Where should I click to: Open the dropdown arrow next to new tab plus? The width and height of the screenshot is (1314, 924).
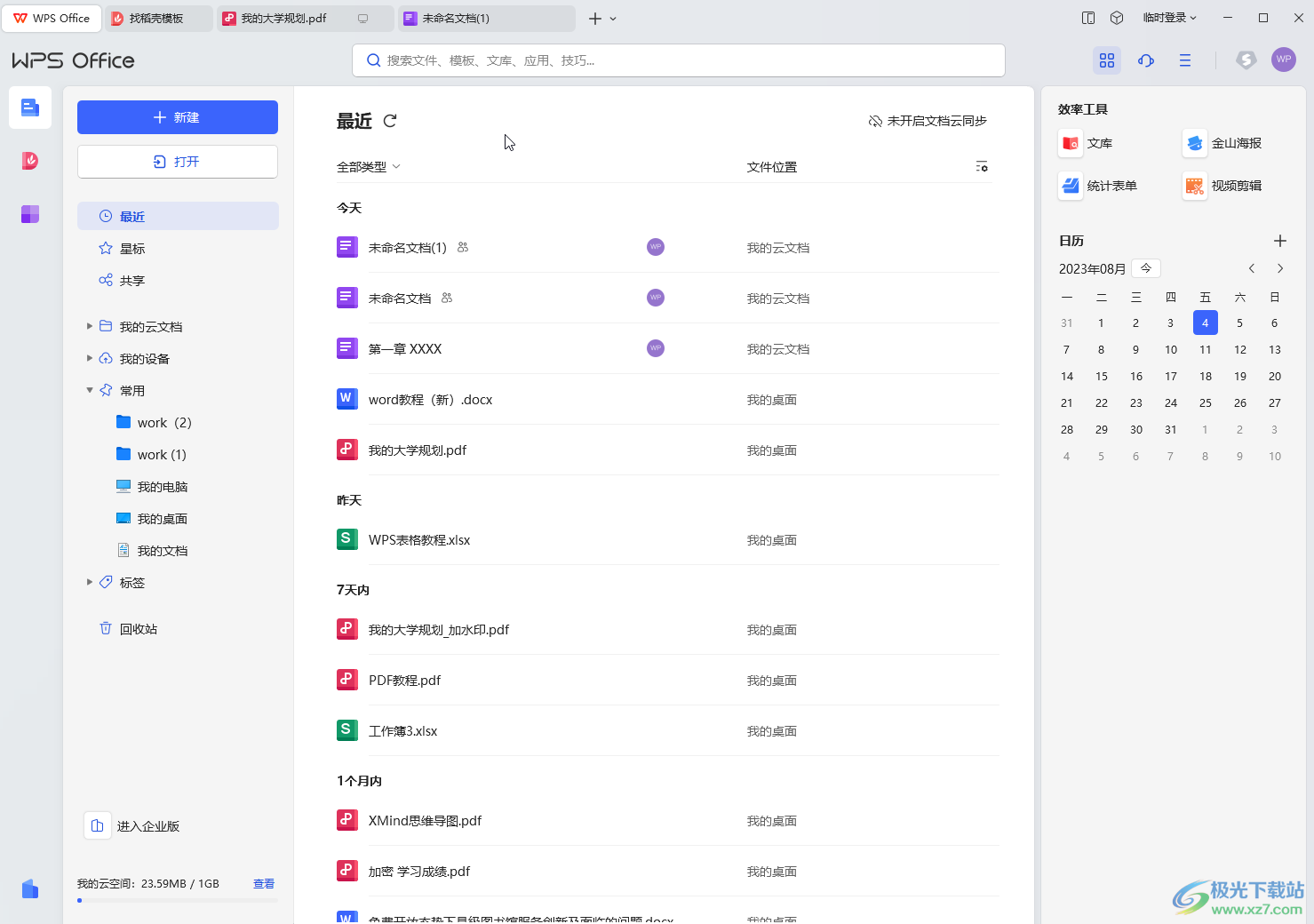613,19
